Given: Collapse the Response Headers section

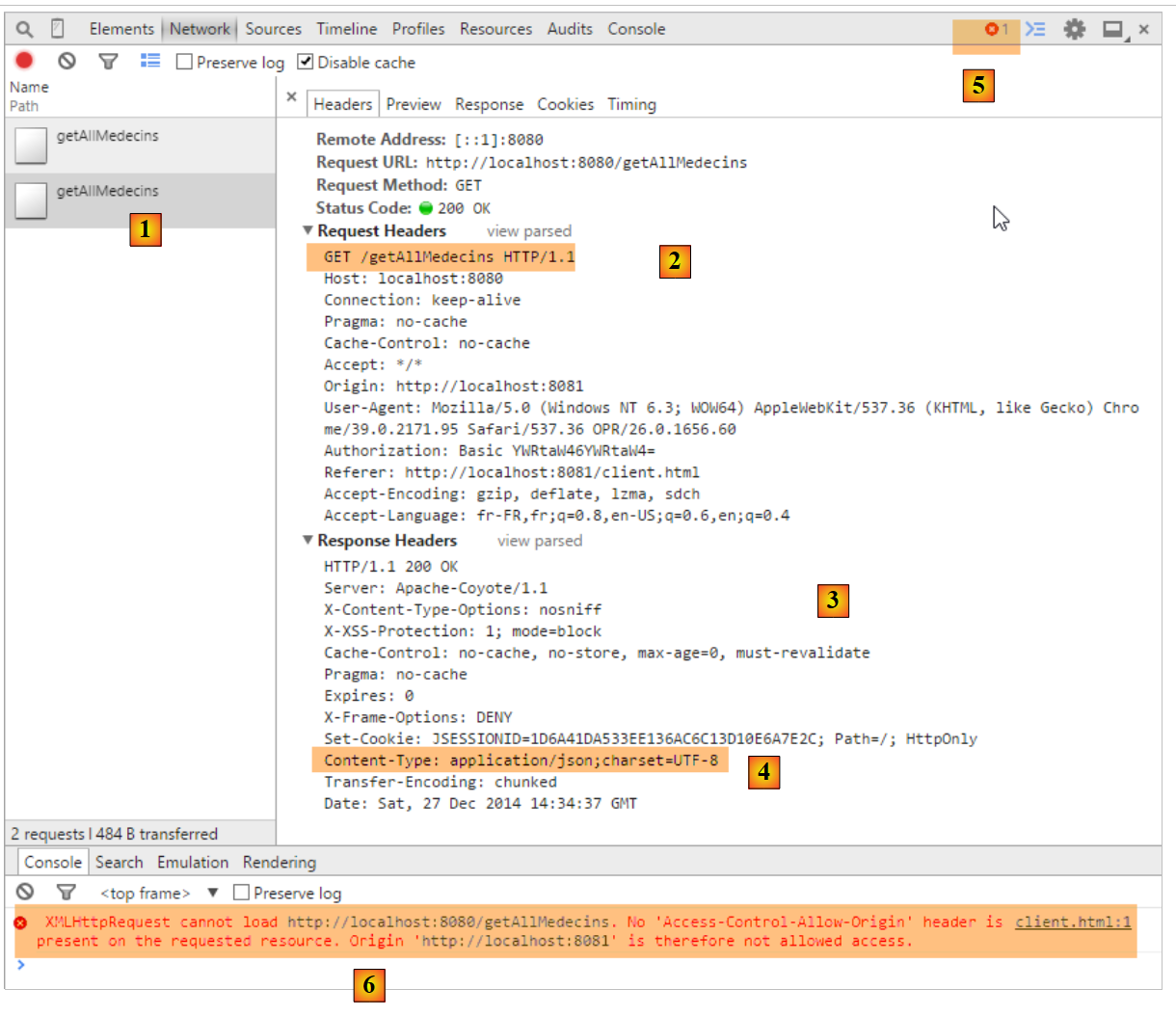Looking at the screenshot, I should click(x=308, y=541).
